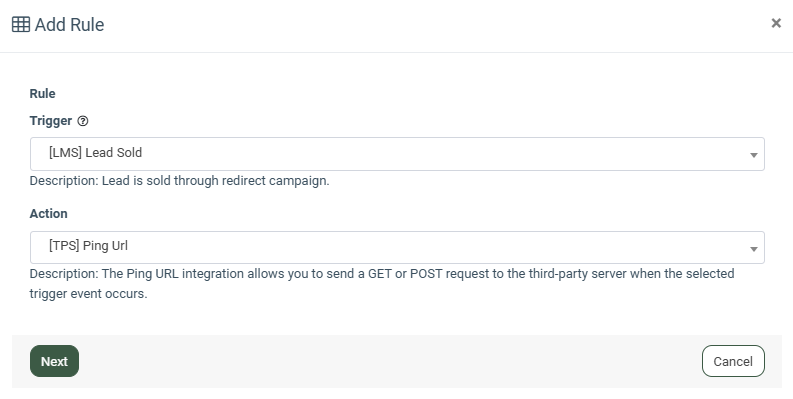Click the Rule section heading
Viewport: 793px width, 399px height.
click(42, 94)
